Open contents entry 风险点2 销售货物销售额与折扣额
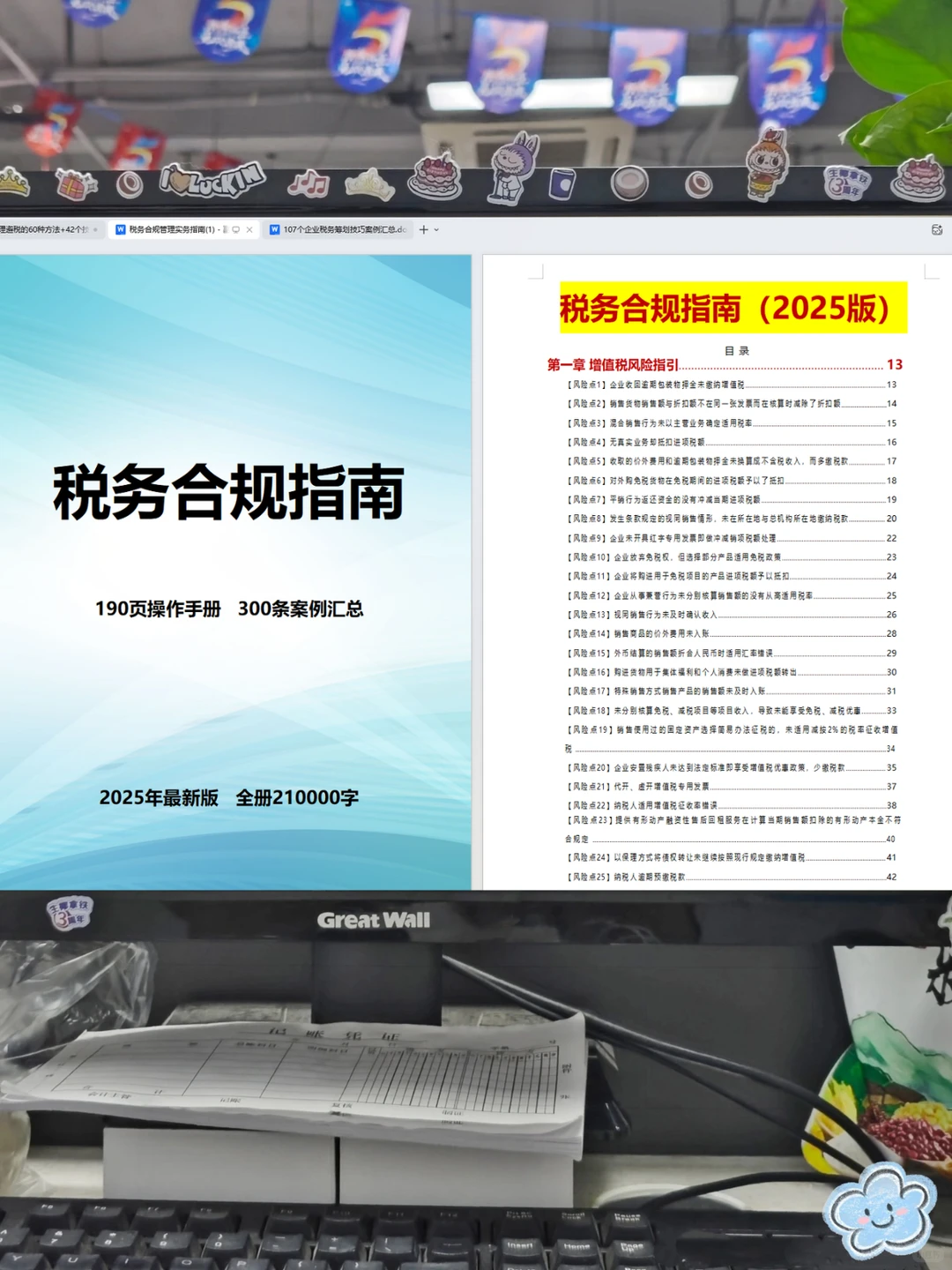 tap(730, 403)
